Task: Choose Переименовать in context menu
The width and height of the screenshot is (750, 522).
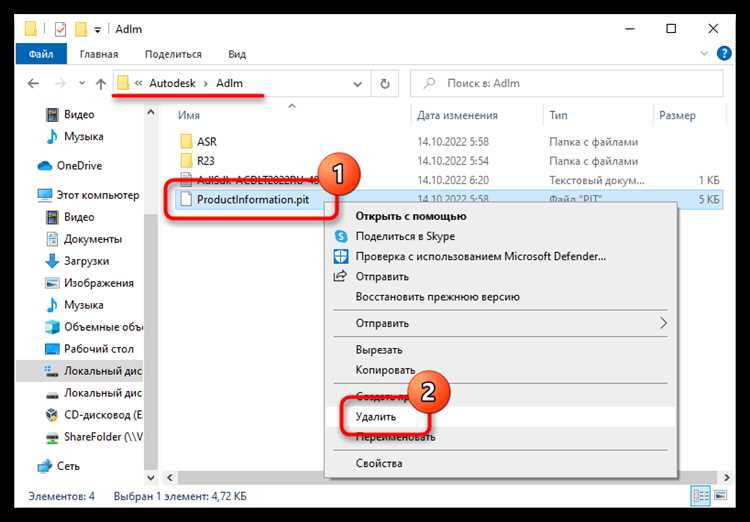Action: tap(395, 437)
